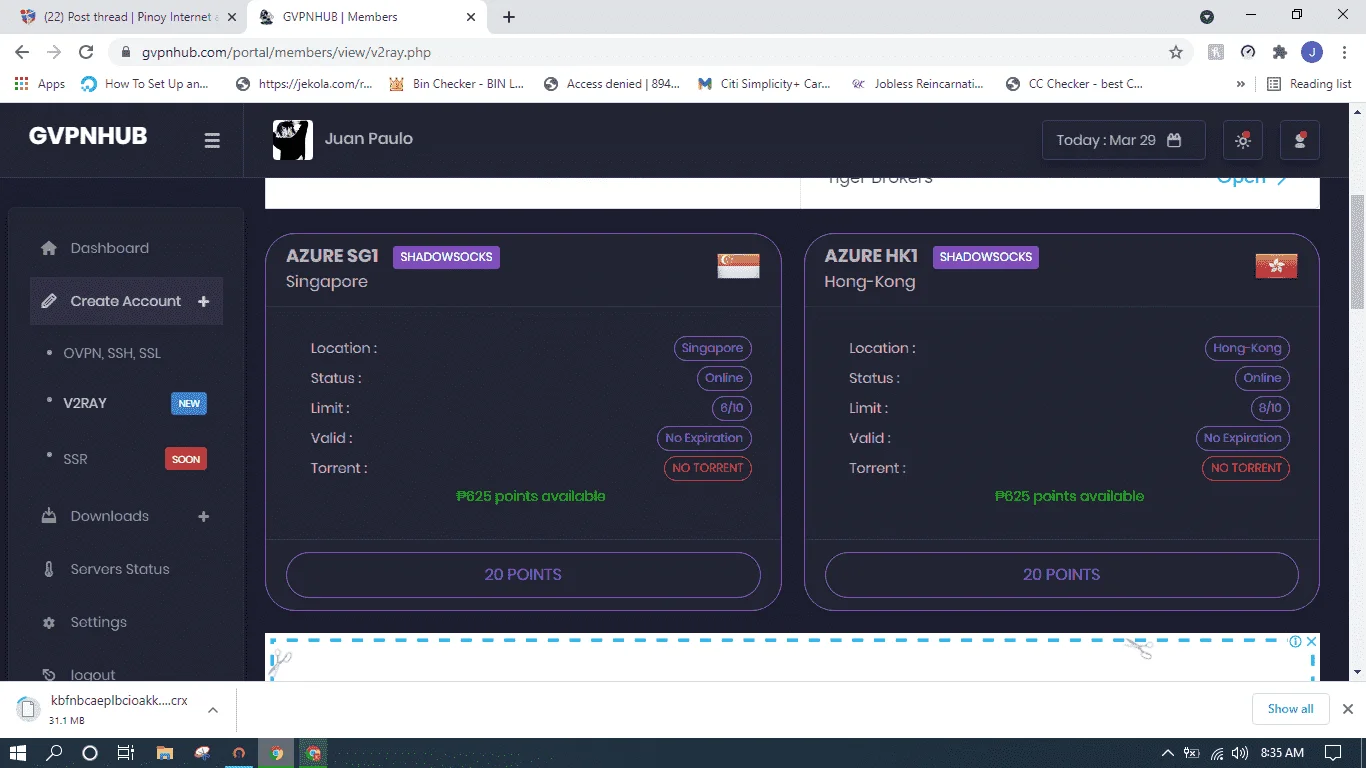Screen dimensions: 1366x768
Task: Click NO TORRENT tag on AZURE SG1
Action: (708, 468)
